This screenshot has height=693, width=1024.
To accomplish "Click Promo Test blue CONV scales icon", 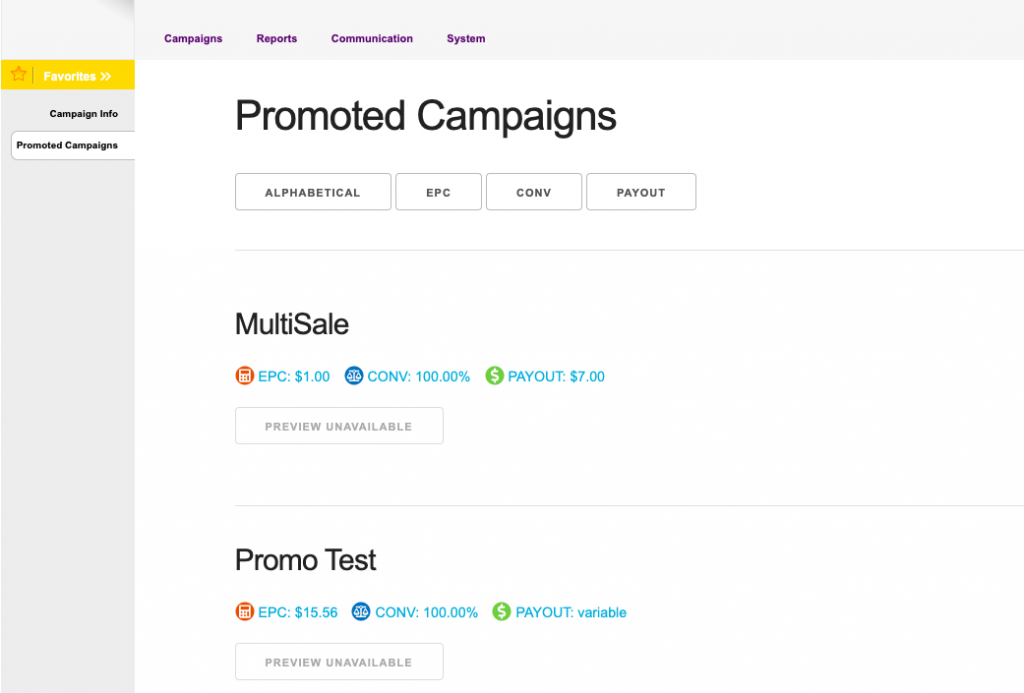I will point(361,612).
